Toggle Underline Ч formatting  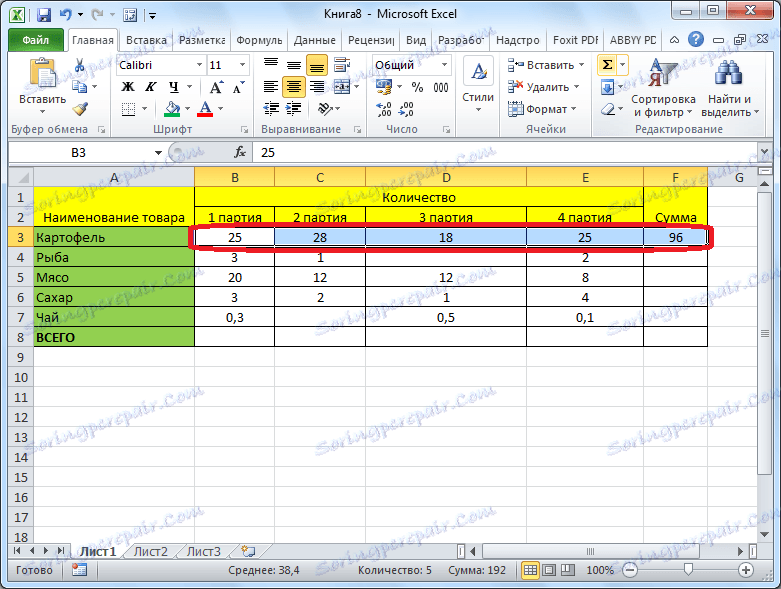[x=173, y=87]
